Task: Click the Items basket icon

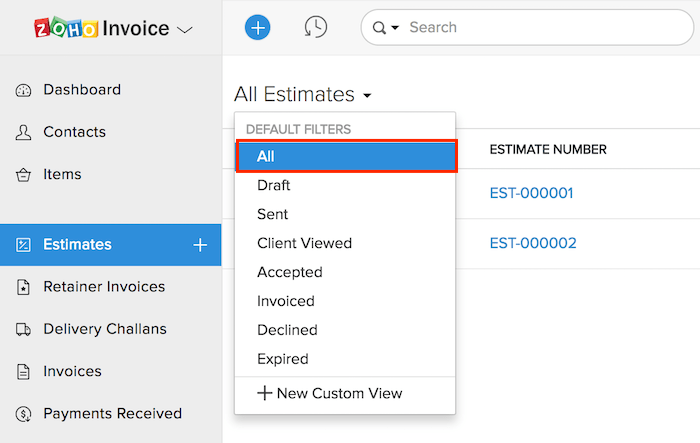Action: tap(24, 175)
